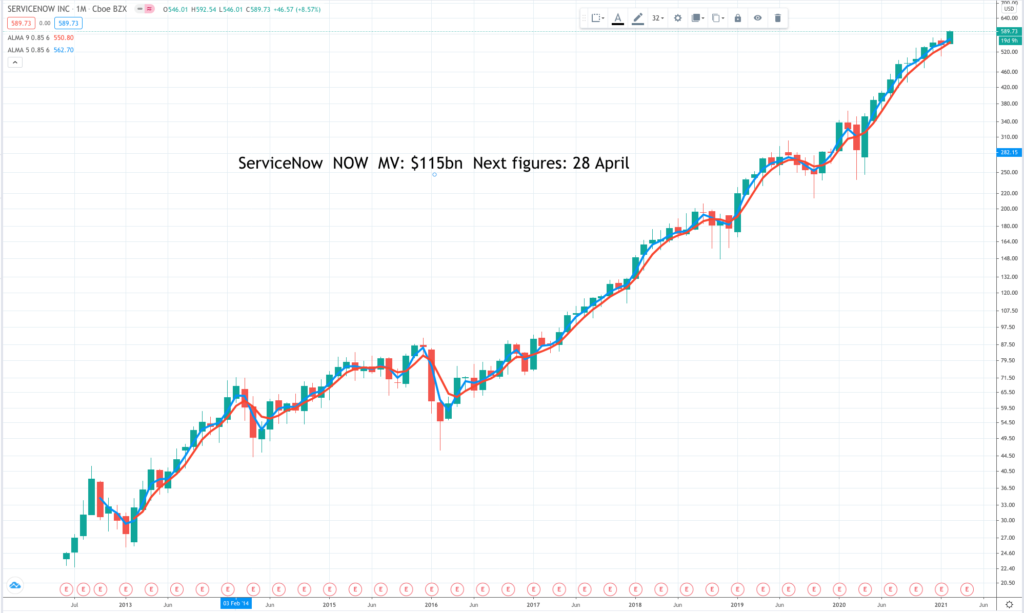1024x613 pixels.
Task: Click the green 589.73 last price label
Action: [1009, 31]
